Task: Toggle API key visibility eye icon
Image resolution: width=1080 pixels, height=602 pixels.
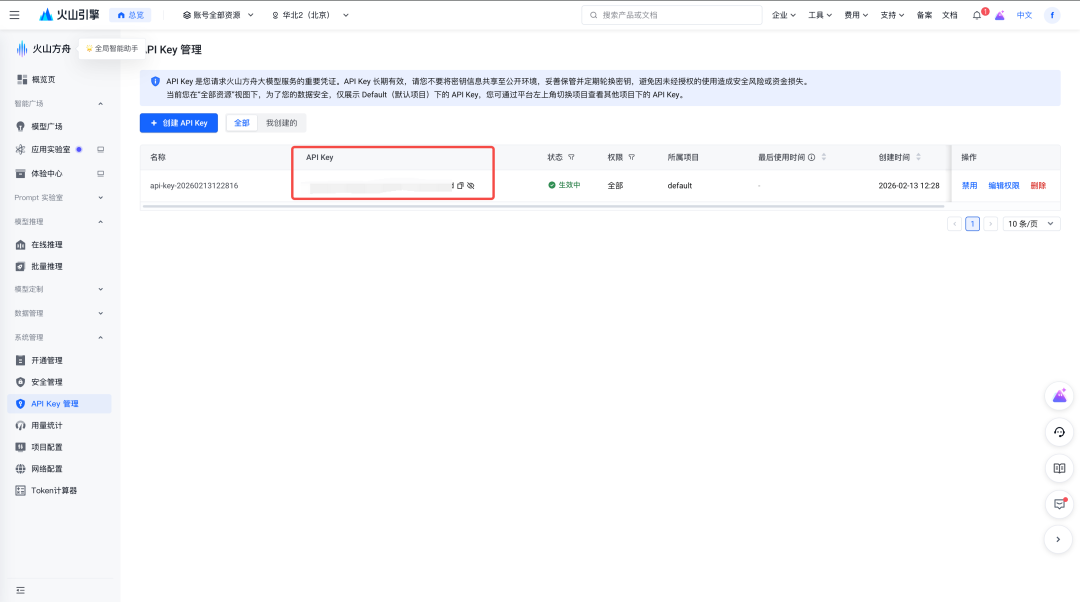Action: tap(471, 185)
